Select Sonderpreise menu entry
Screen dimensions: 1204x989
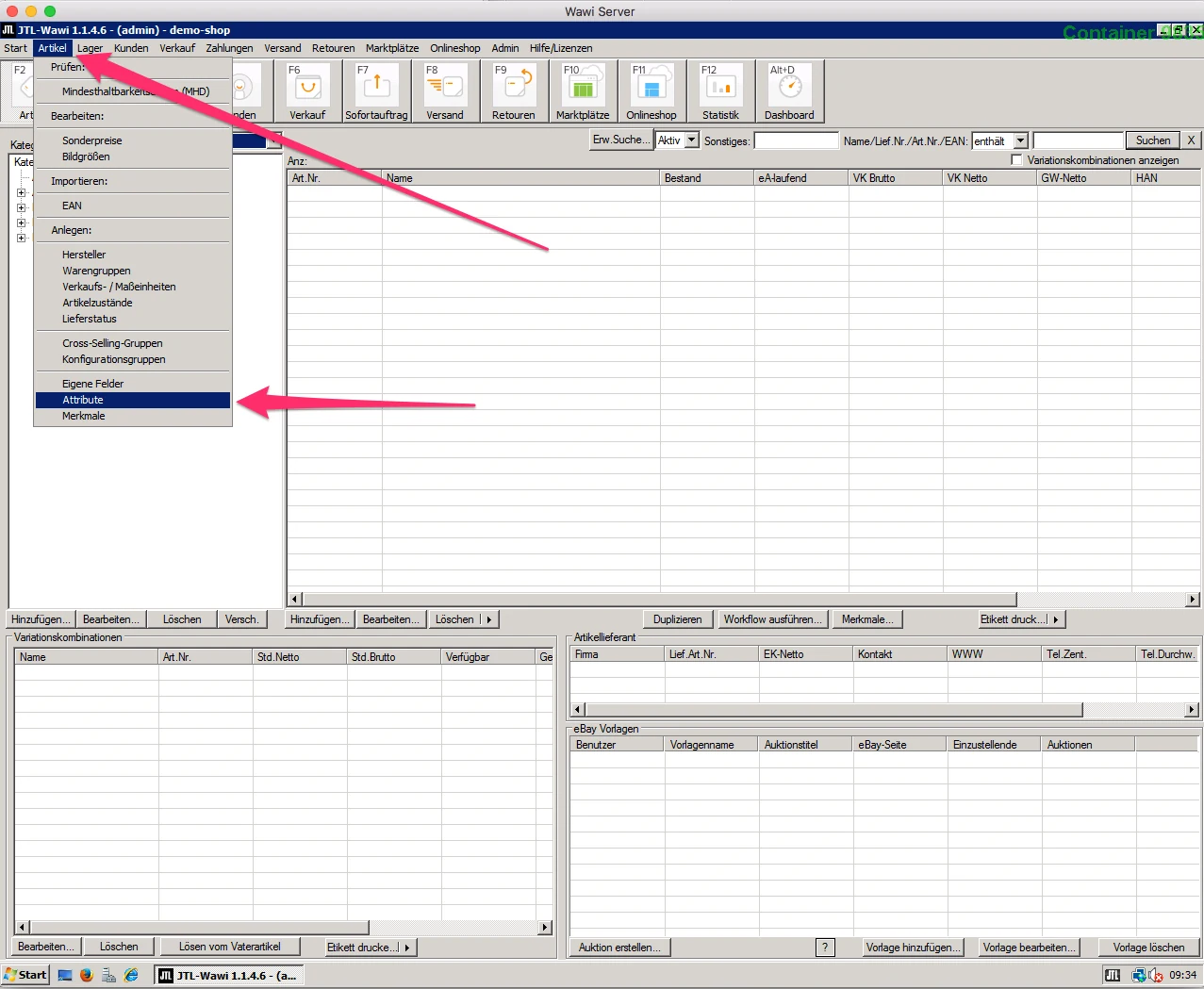coord(133,140)
